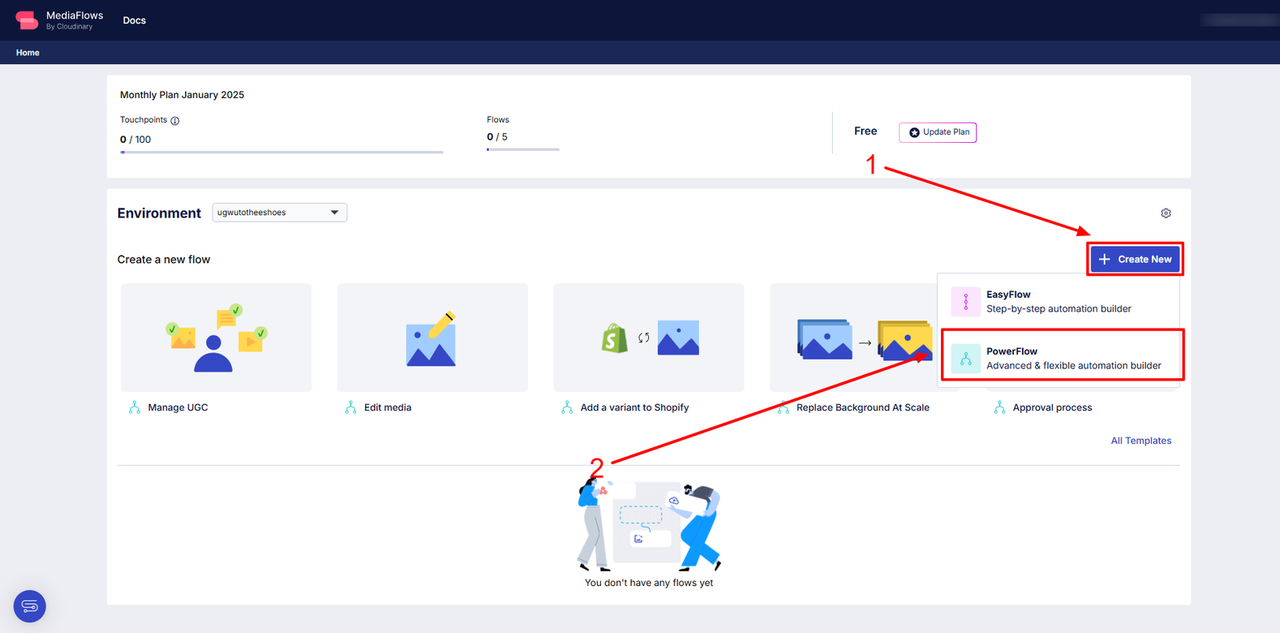Select the Add a variant to Shopify thumbnail
Screen dimensions: 1280x633
point(648,338)
